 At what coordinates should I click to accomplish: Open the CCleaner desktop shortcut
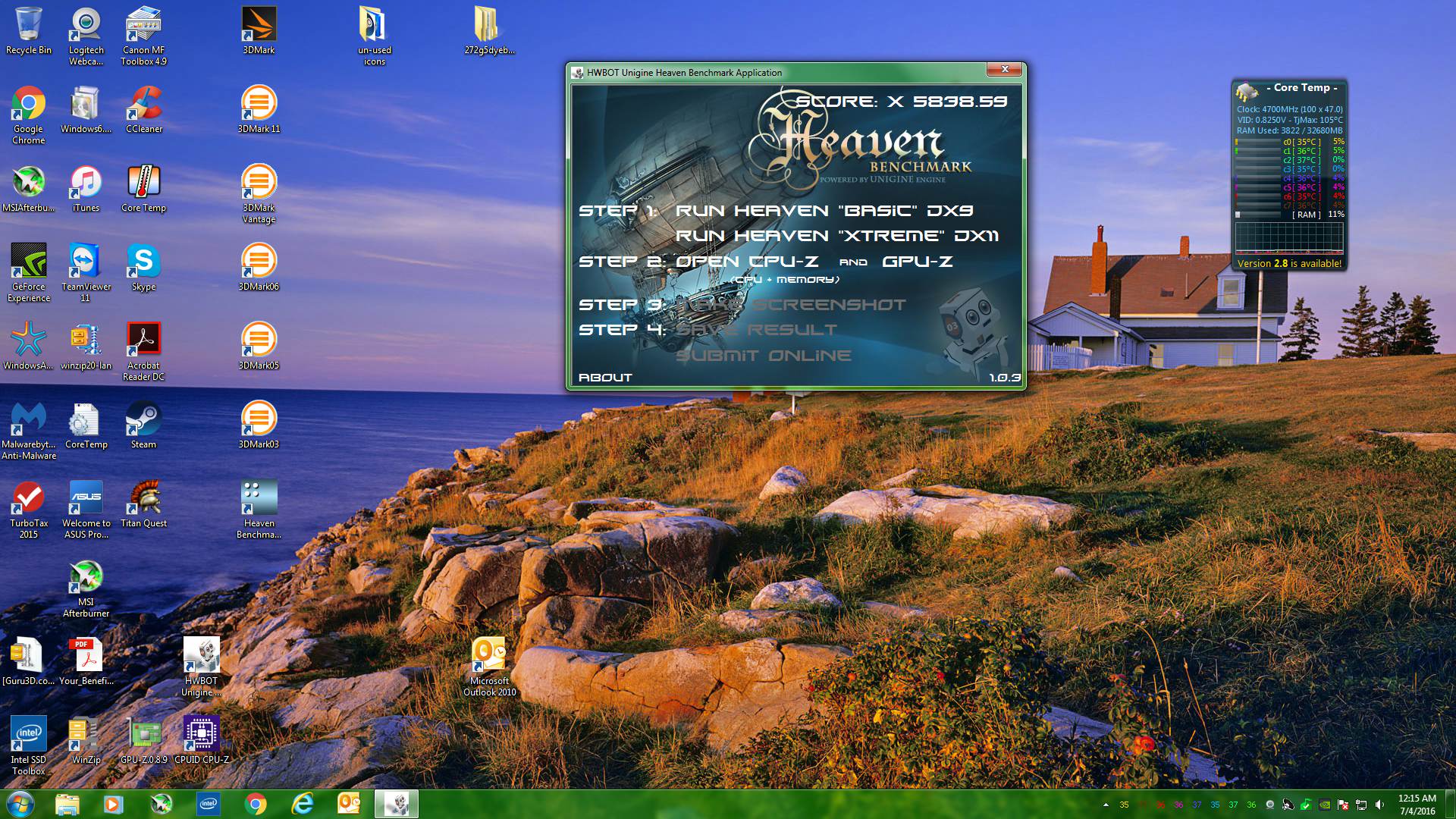[144, 110]
